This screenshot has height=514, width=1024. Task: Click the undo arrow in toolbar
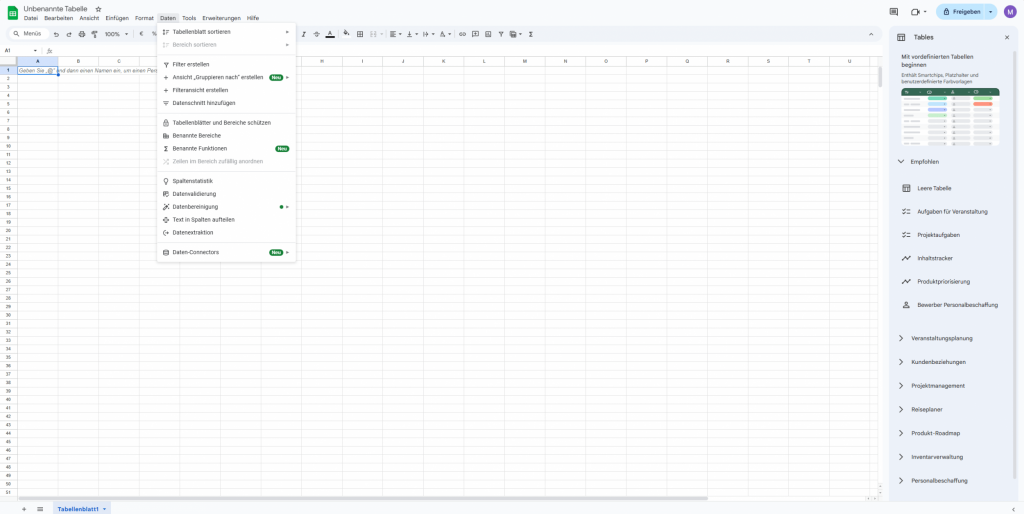click(x=56, y=34)
